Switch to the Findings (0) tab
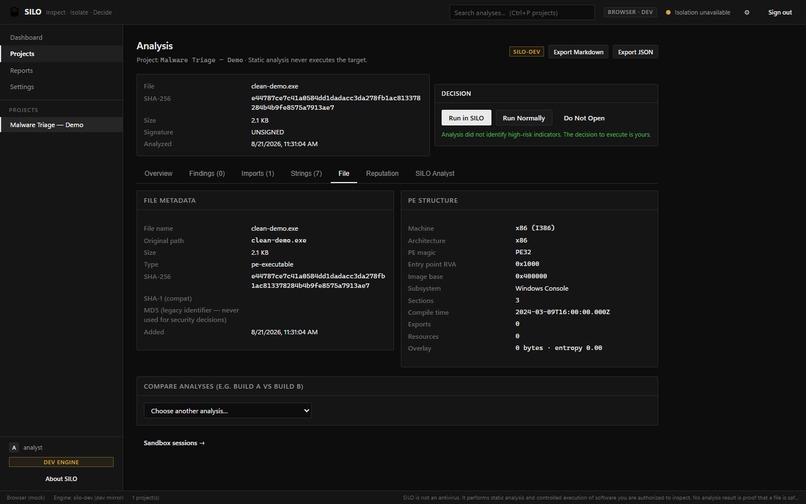The image size is (806, 504). coord(207,173)
